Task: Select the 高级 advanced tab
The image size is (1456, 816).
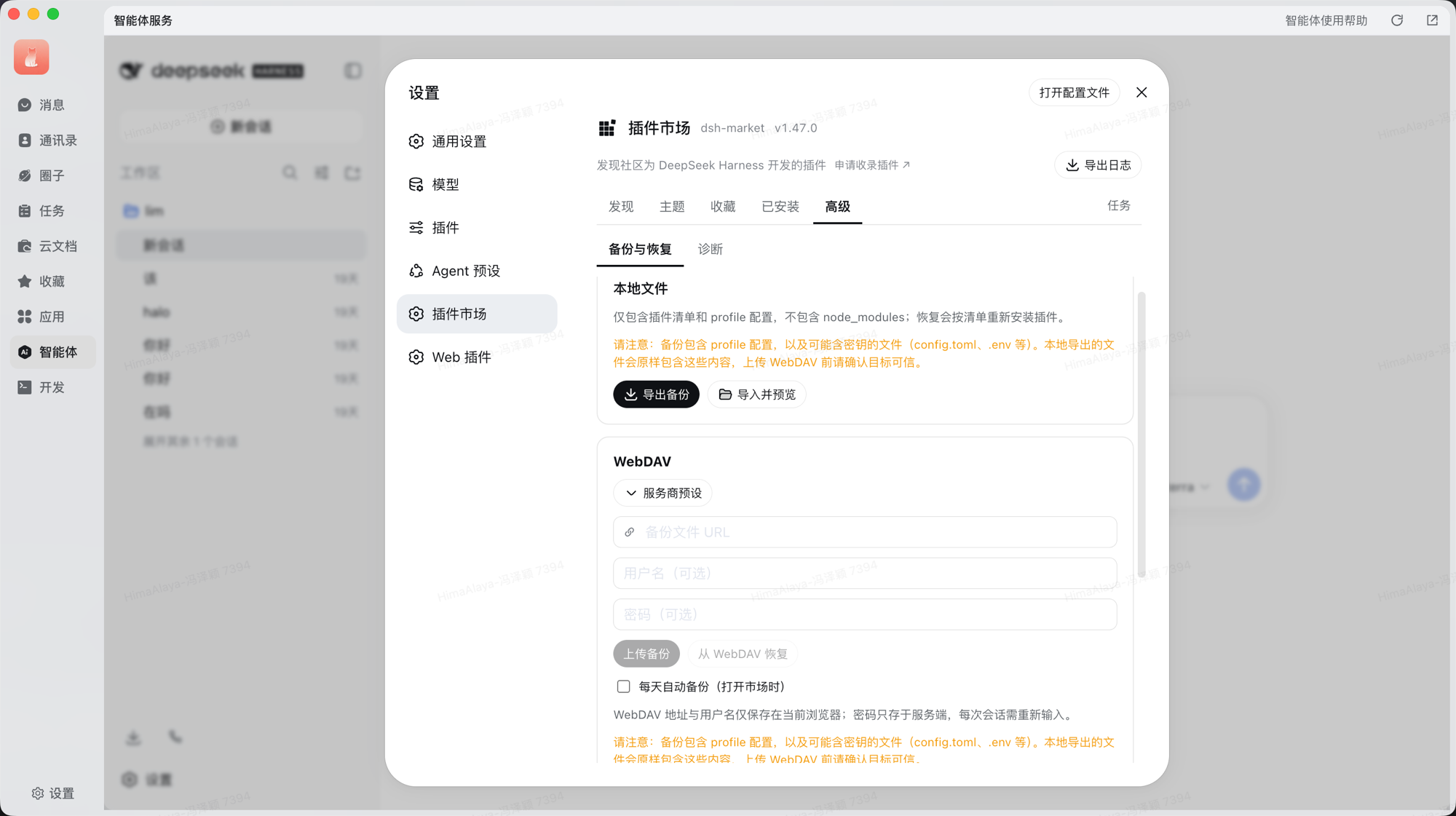Action: pos(837,207)
